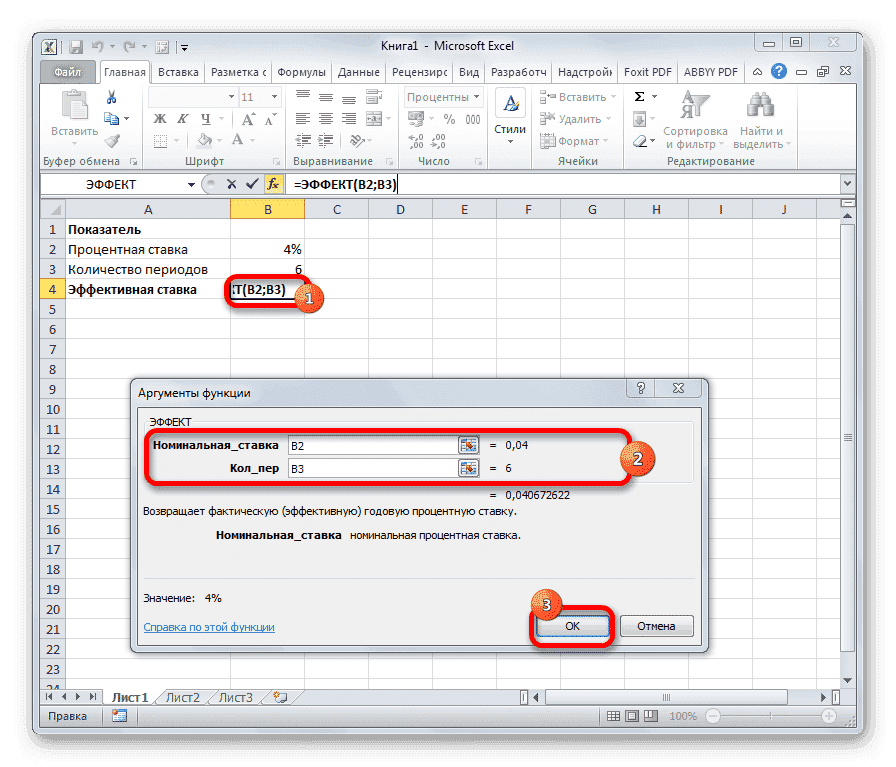The image size is (896, 767).
Task: Open the font size dropdown
Action: [x=272, y=96]
